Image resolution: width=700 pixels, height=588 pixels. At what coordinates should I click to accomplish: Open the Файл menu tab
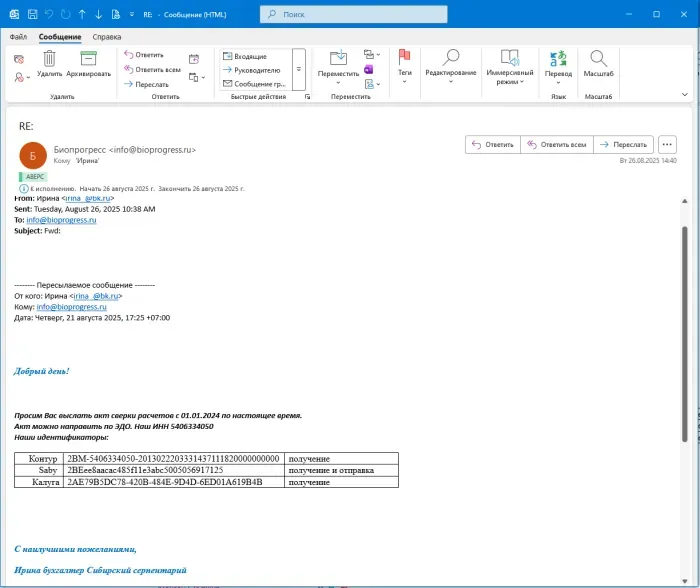[18, 37]
